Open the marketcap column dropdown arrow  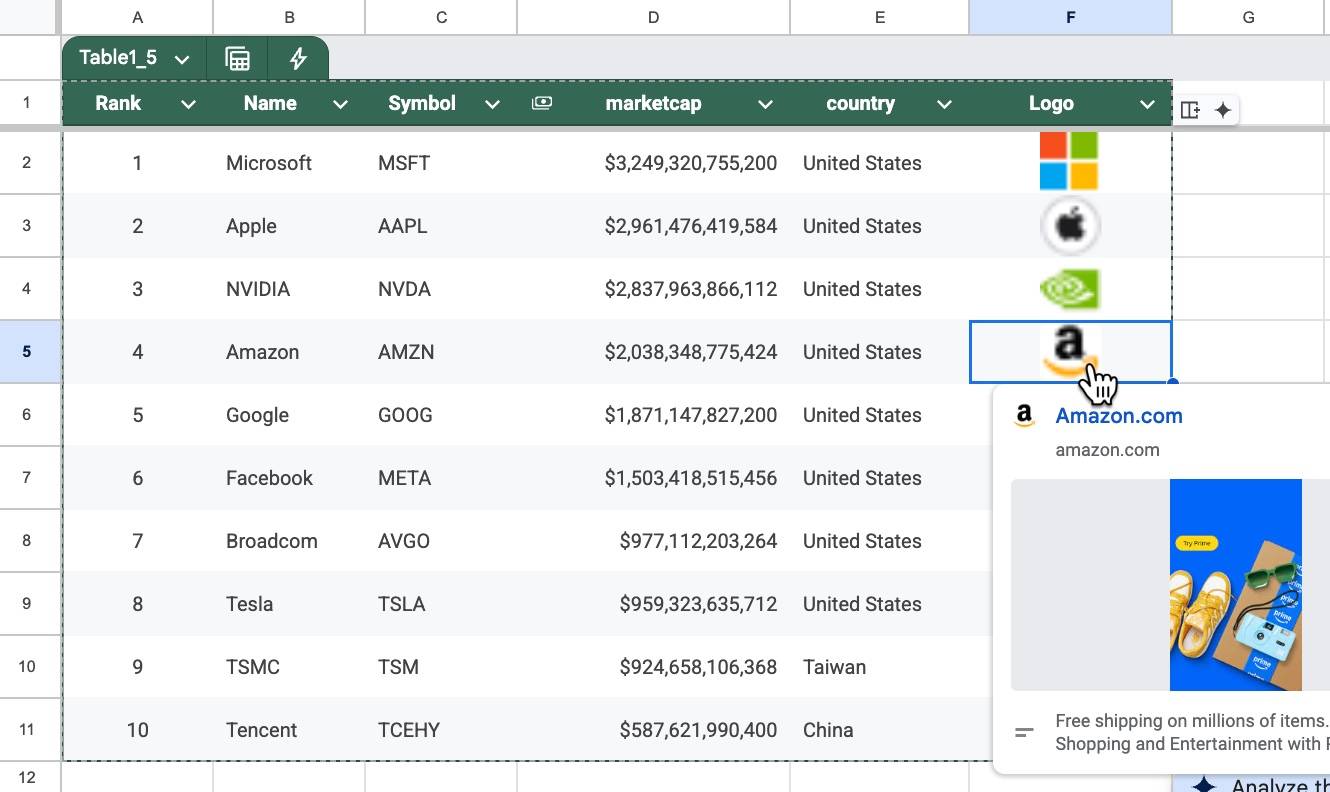[765, 104]
